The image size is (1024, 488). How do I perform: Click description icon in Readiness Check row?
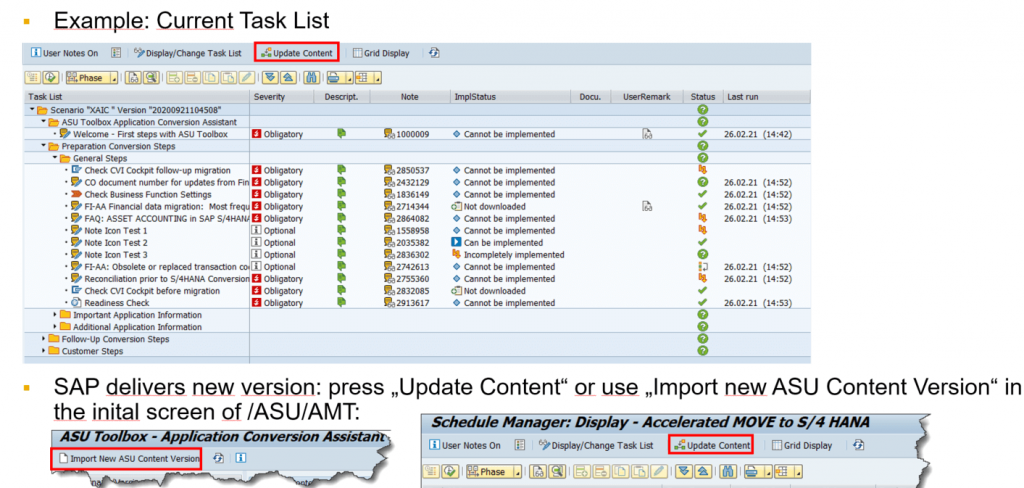click(x=341, y=302)
